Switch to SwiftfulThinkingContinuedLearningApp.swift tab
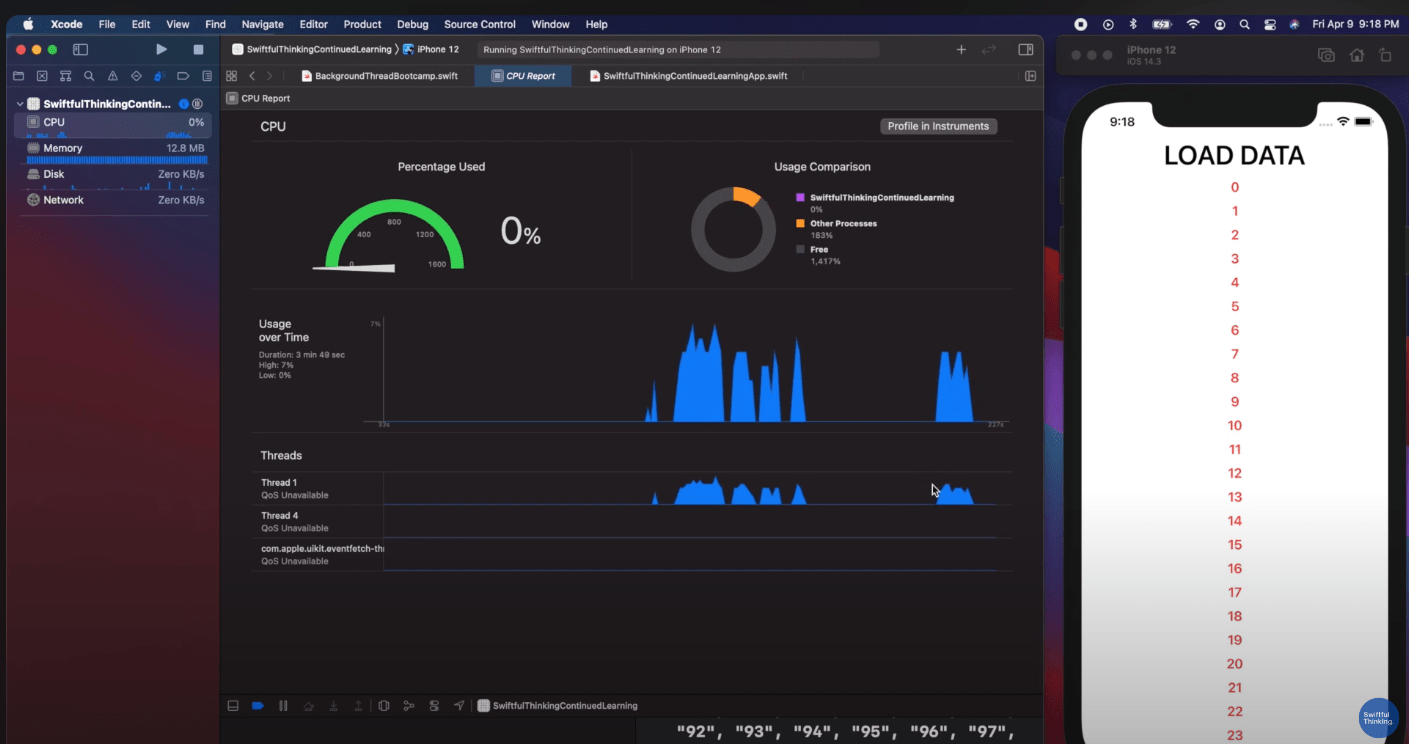 [688, 76]
